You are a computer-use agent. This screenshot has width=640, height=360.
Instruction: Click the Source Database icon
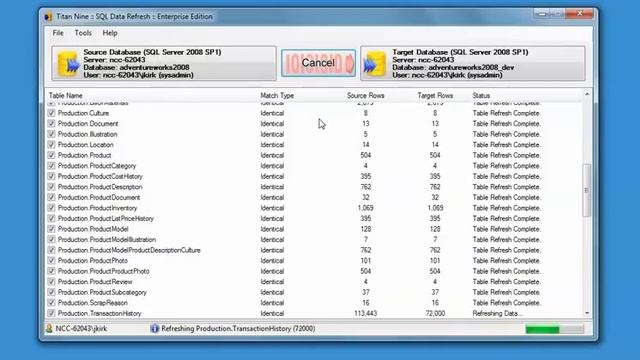[68, 64]
